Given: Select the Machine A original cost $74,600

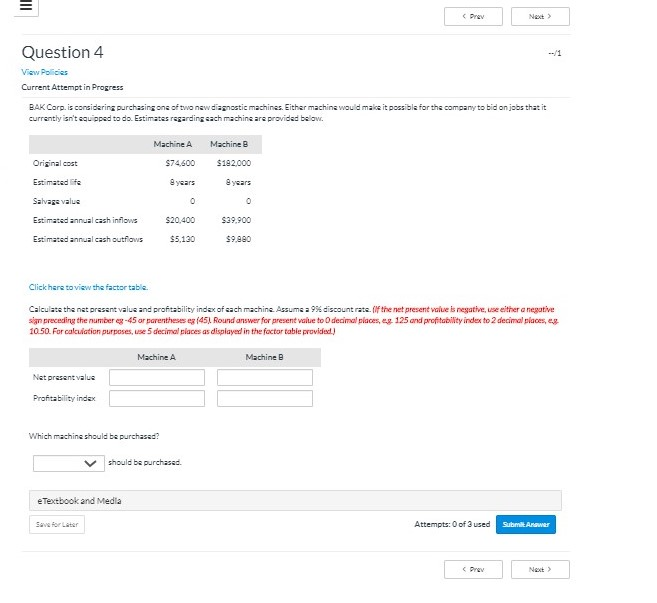Looking at the screenshot, I should [x=180, y=163].
